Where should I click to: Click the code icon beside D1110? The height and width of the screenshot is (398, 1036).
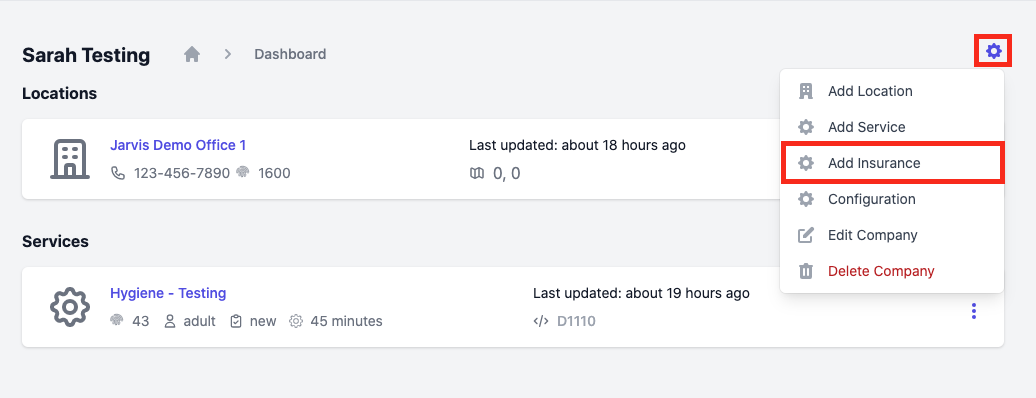pos(540,321)
